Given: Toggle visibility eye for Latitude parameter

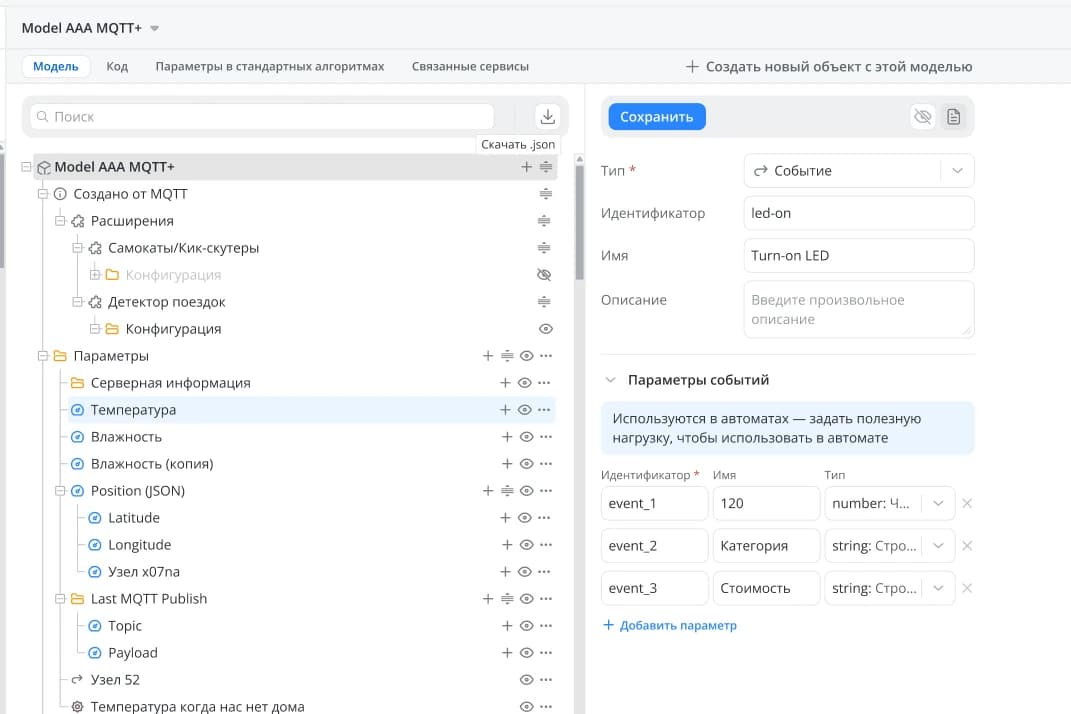Looking at the screenshot, I should [525, 518].
